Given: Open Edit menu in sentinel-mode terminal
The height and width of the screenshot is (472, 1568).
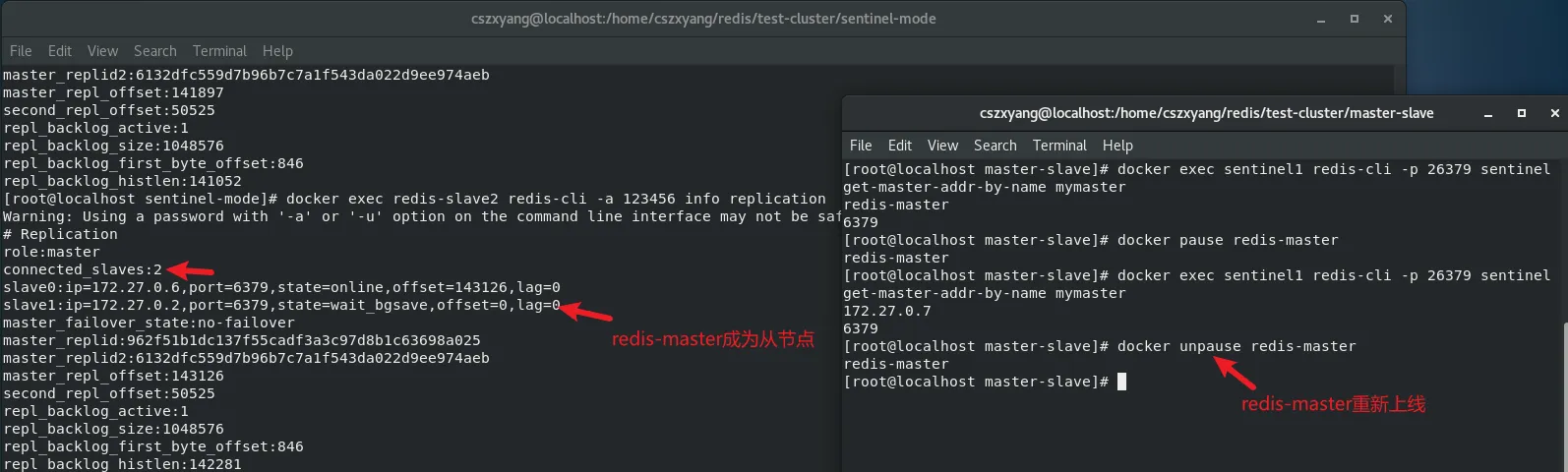Looking at the screenshot, I should (60, 51).
